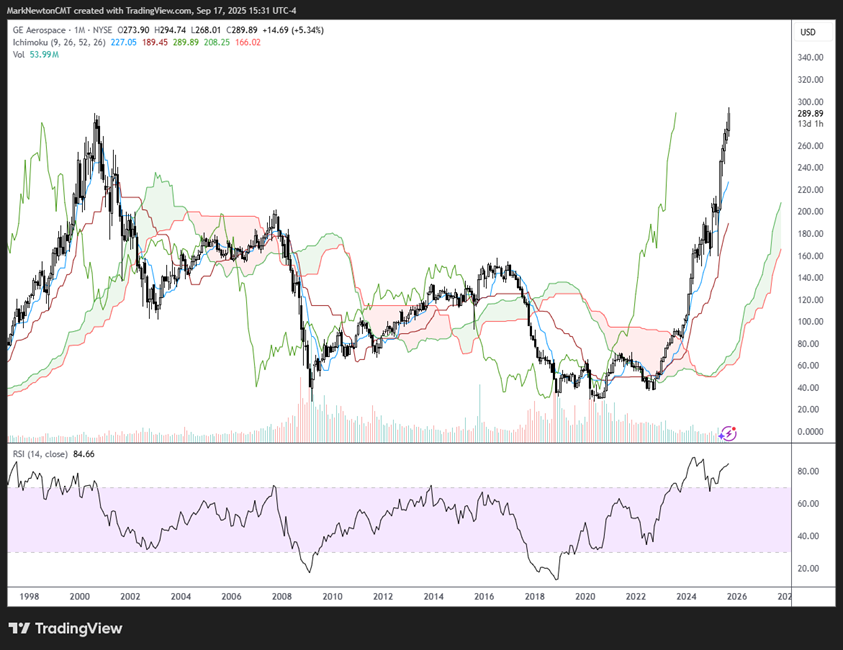843x650 pixels.
Task: Click the TradingView logo icon
Action: click(x=19, y=628)
